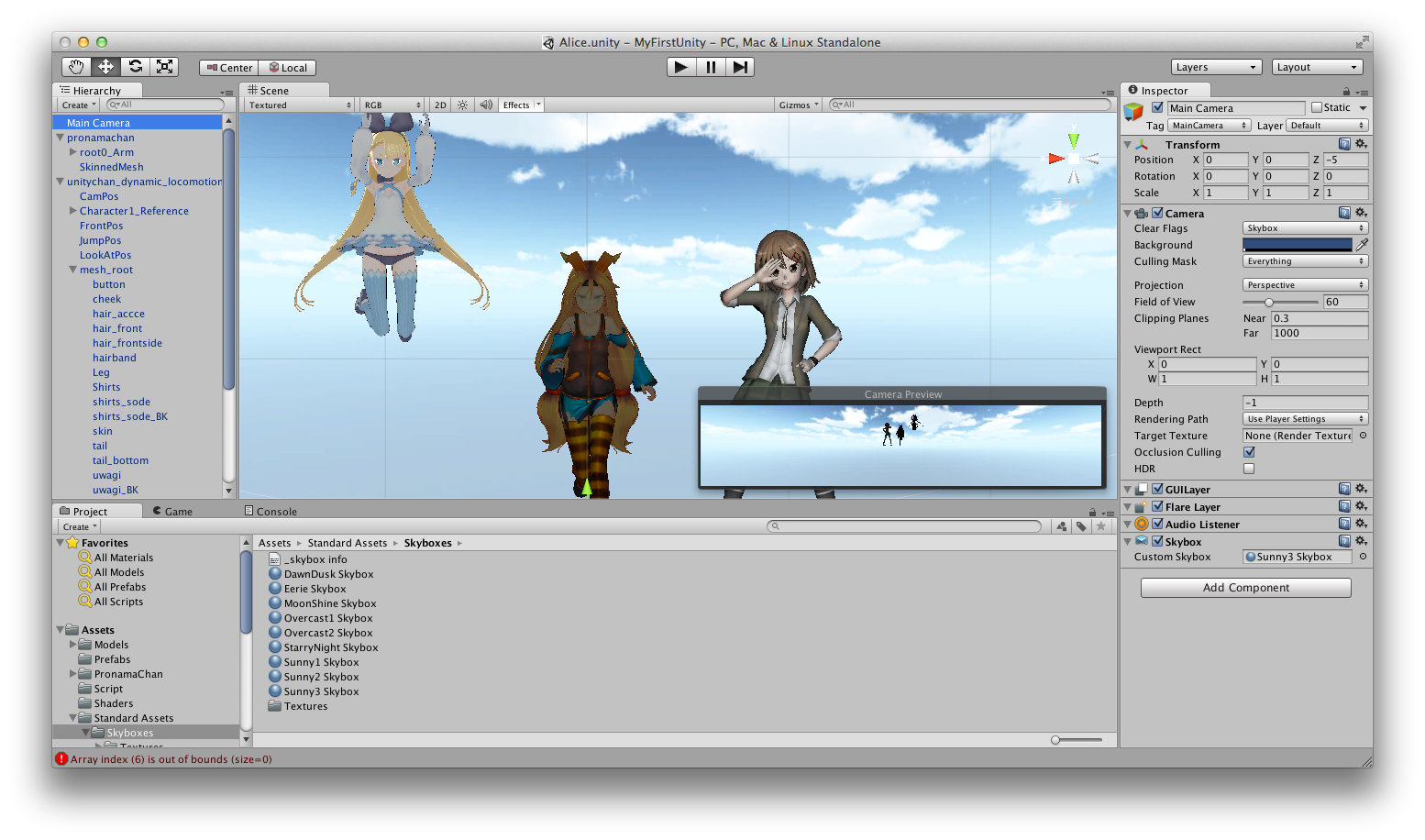Open the Tag MainCamera dropdown
The width and height of the screenshot is (1425, 840).
pos(1209,126)
